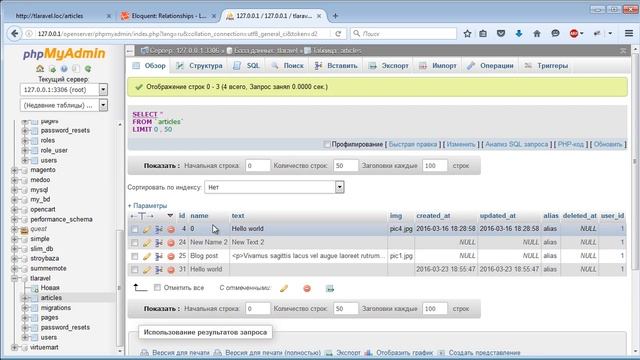Click the phpMyAdmin logout icon beside home
This screenshot has width=640, height=360.
52,69
